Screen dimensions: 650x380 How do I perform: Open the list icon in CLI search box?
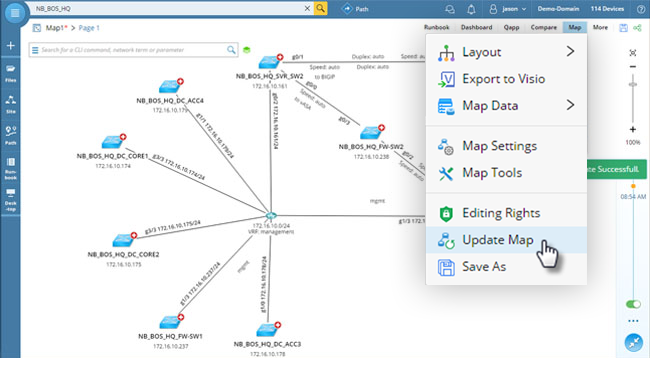(x=35, y=50)
